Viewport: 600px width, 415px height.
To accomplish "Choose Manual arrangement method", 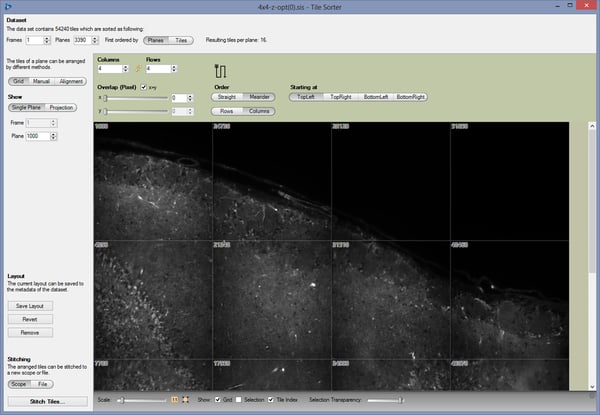I will pyautogui.click(x=41, y=81).
